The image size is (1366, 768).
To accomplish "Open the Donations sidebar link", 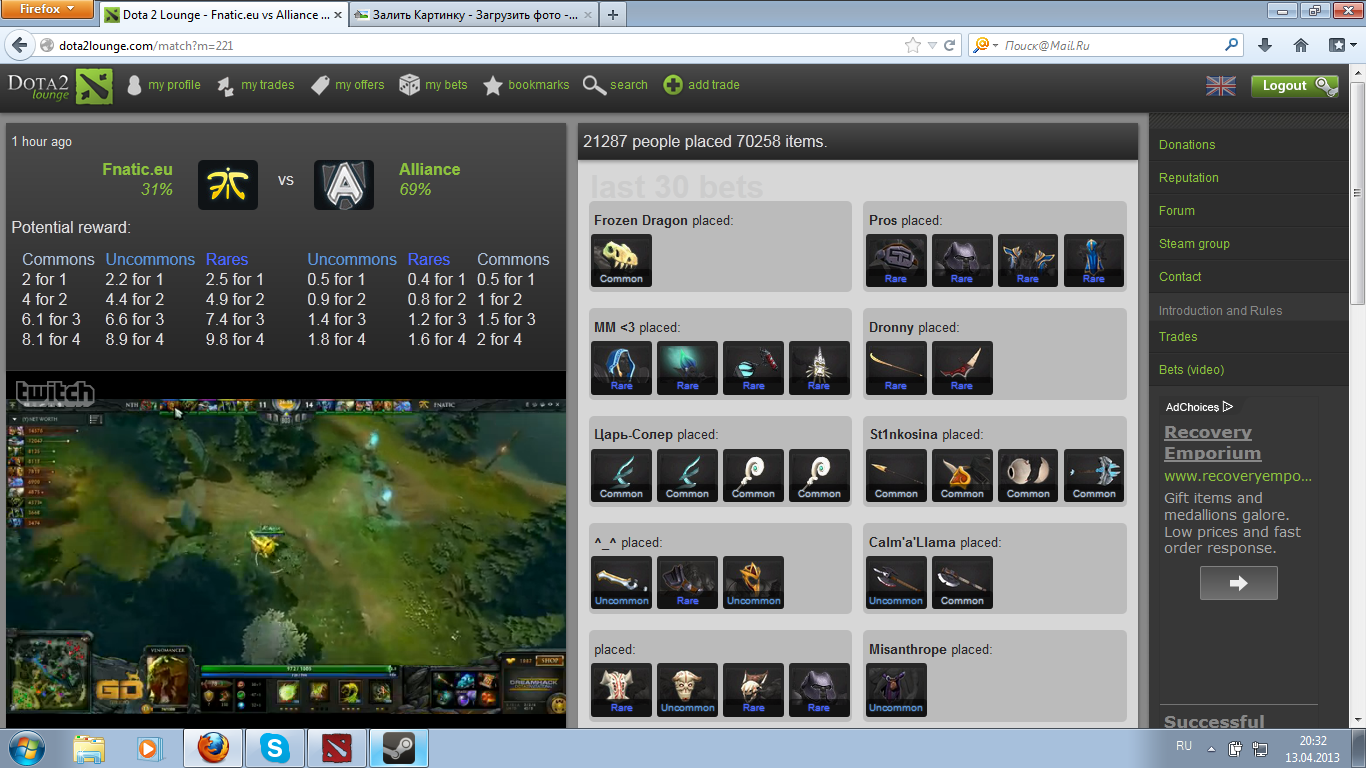I will coord(1187,145).
